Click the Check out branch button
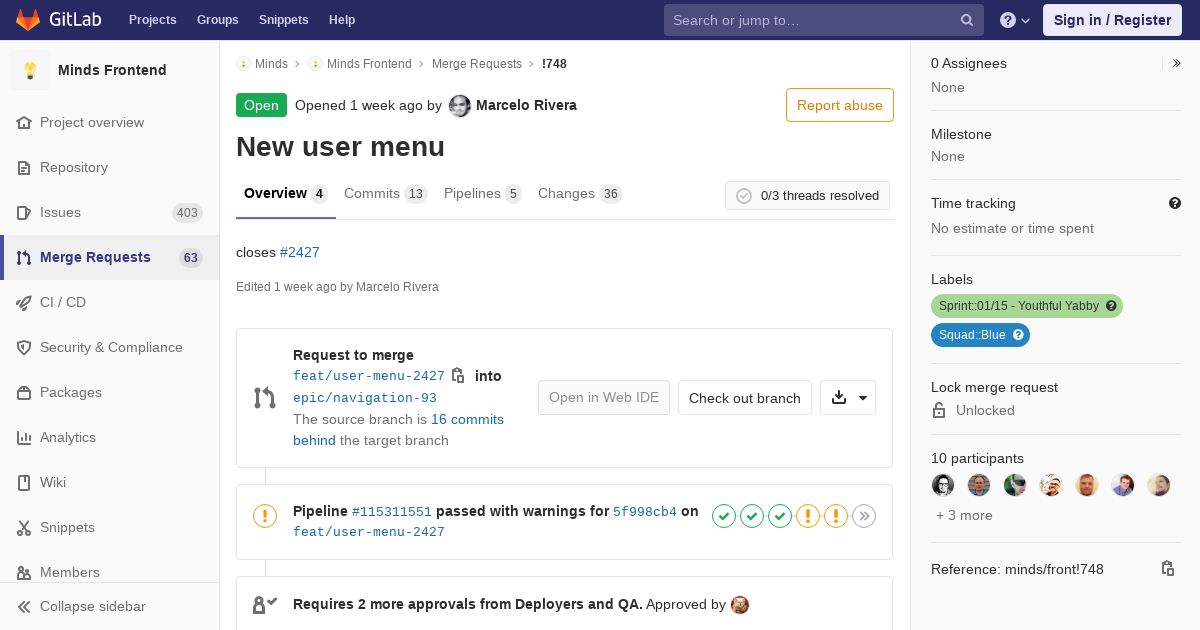Screen dimensions: 1200x630 745,398
